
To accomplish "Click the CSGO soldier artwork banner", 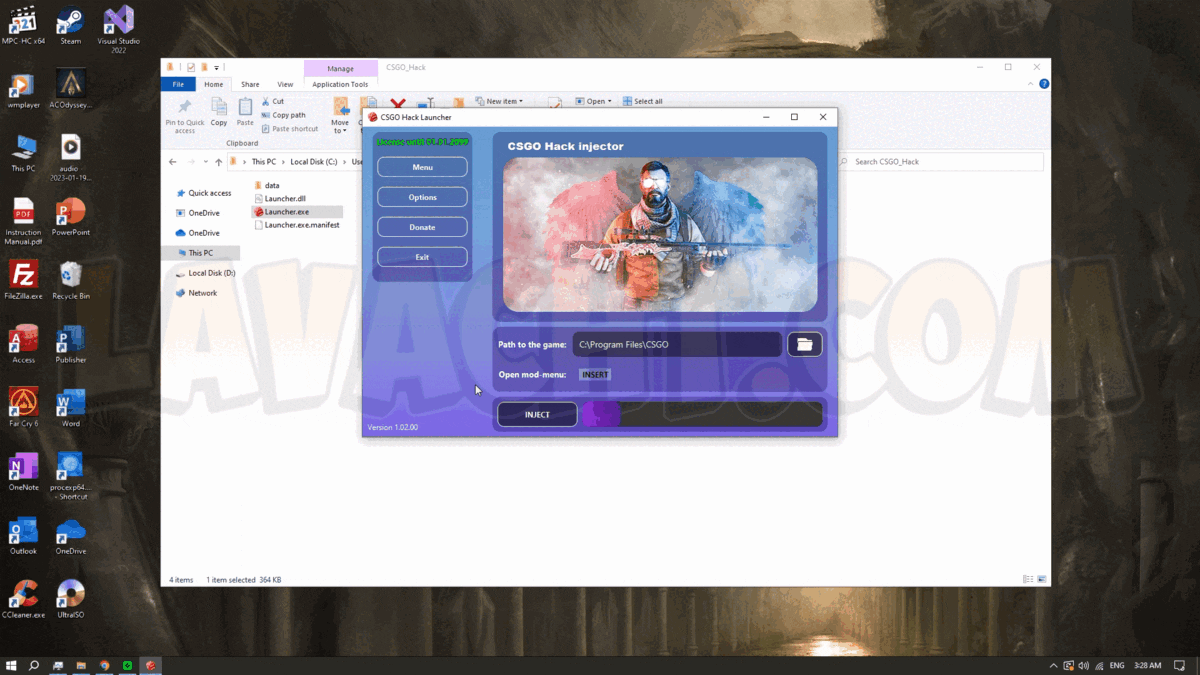I will (660, 235).
